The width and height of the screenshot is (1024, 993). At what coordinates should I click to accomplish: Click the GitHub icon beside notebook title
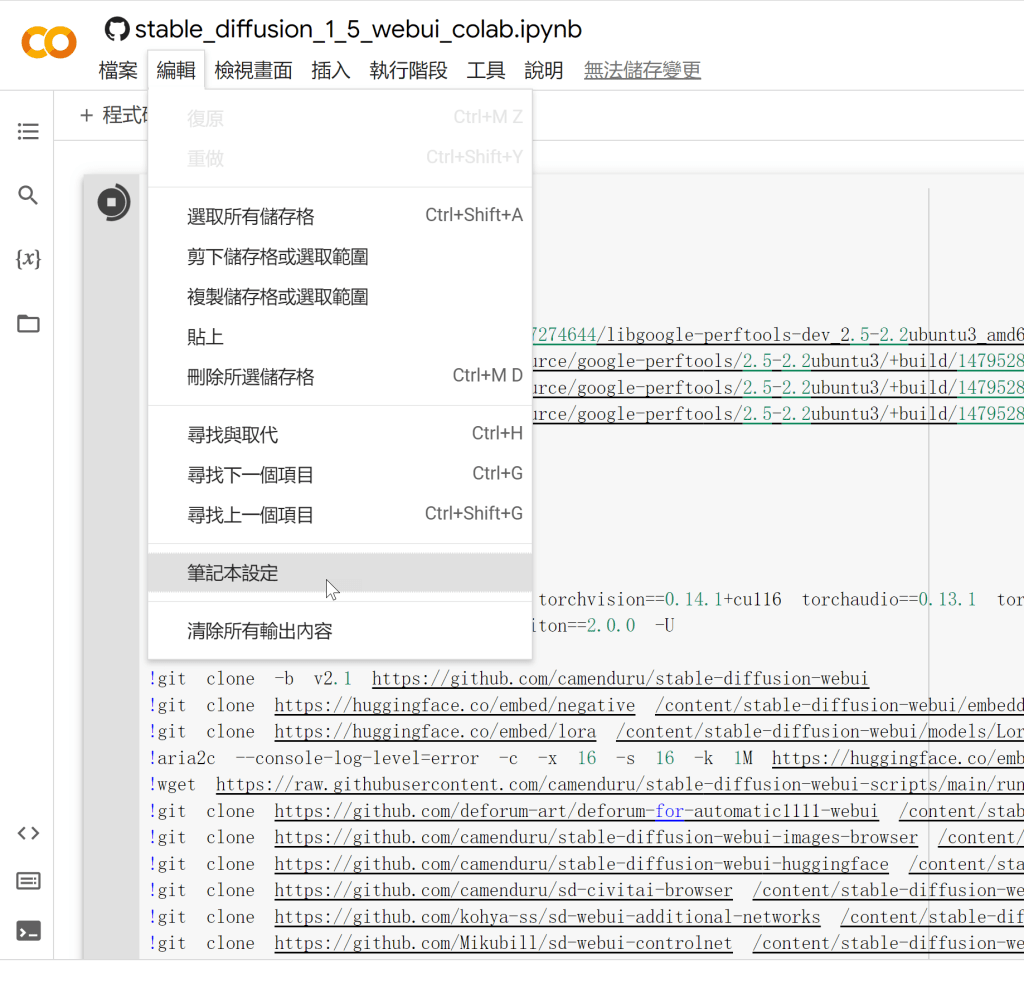(x=117, y=29)
